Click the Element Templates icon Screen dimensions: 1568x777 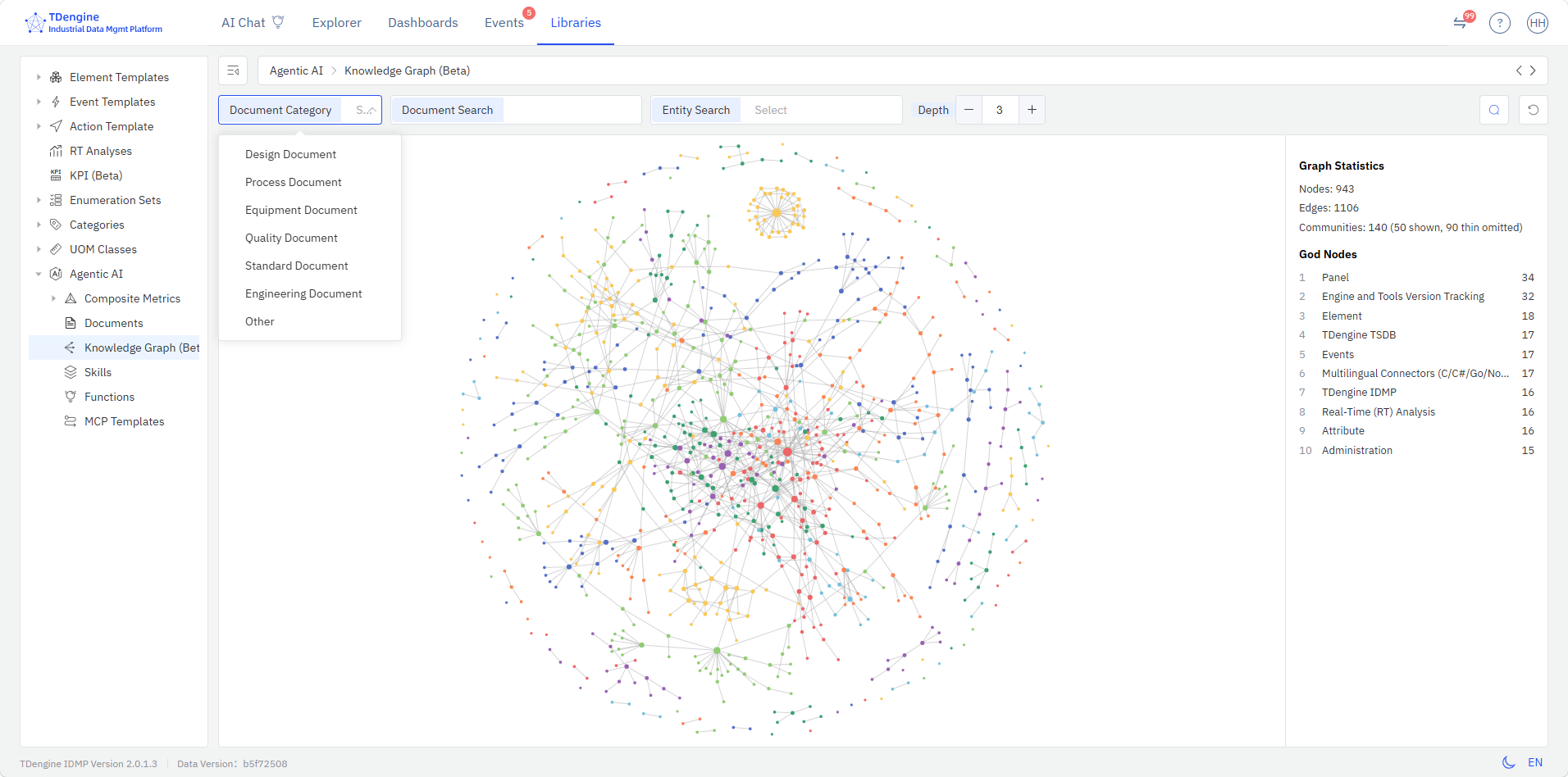tap(56, 77)
